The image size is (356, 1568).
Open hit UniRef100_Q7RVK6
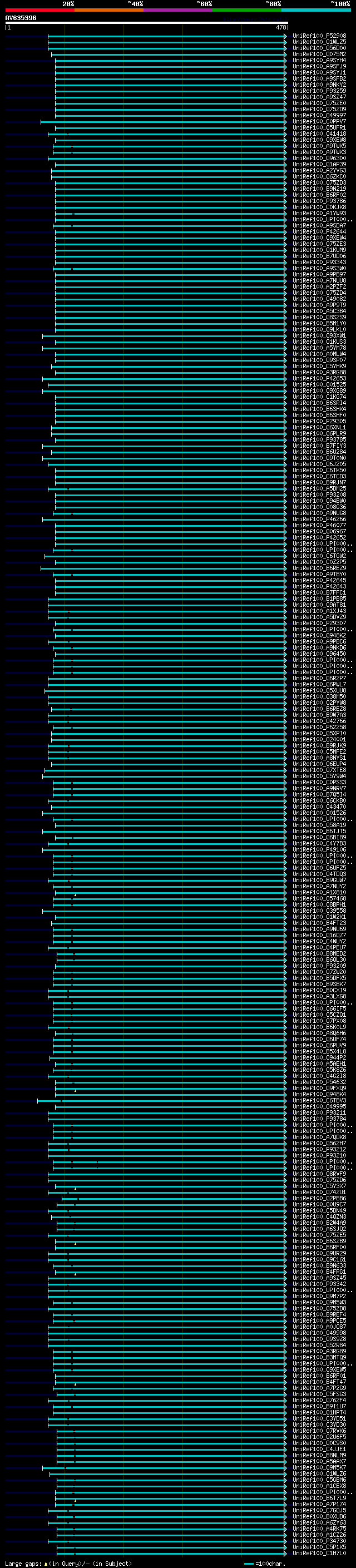click(319, 1431)
